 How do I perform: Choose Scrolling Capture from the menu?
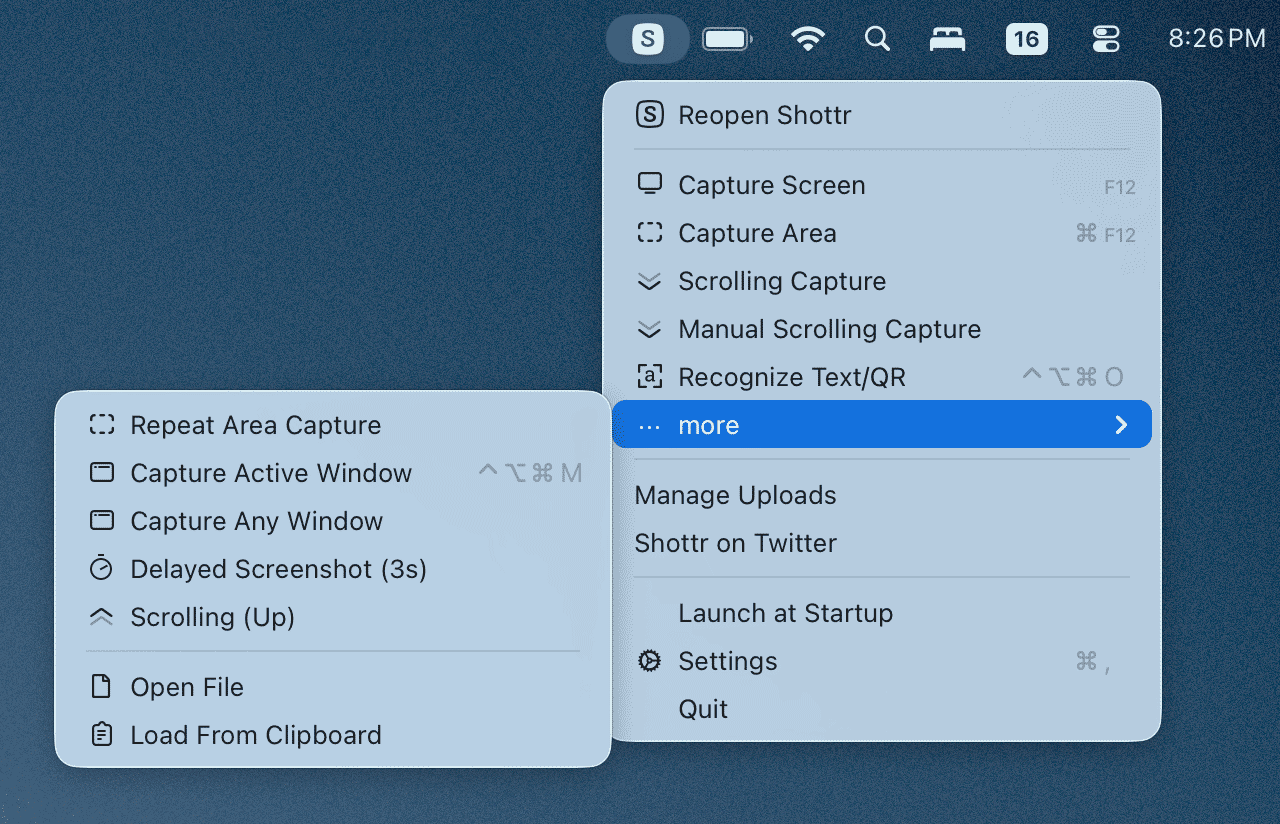click(x=882, y=281)
